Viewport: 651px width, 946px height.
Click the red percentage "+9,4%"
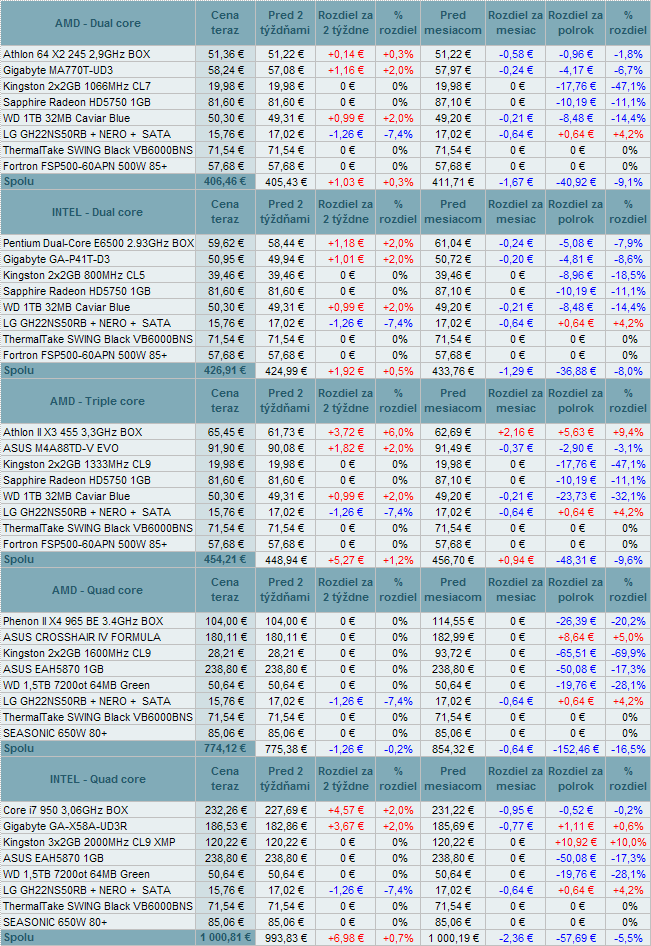628,432
